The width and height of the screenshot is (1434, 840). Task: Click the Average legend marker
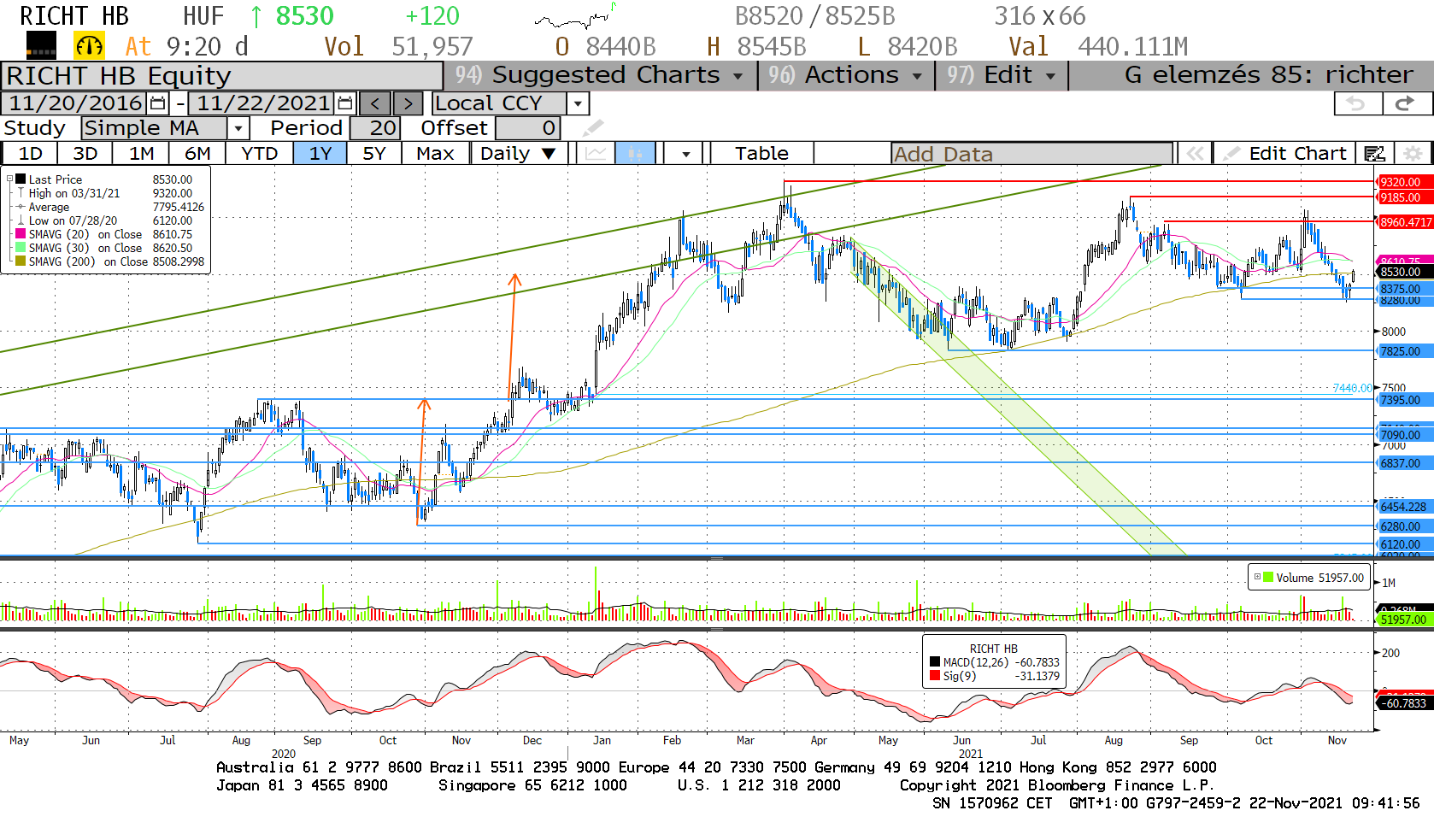tap(21, 207)
